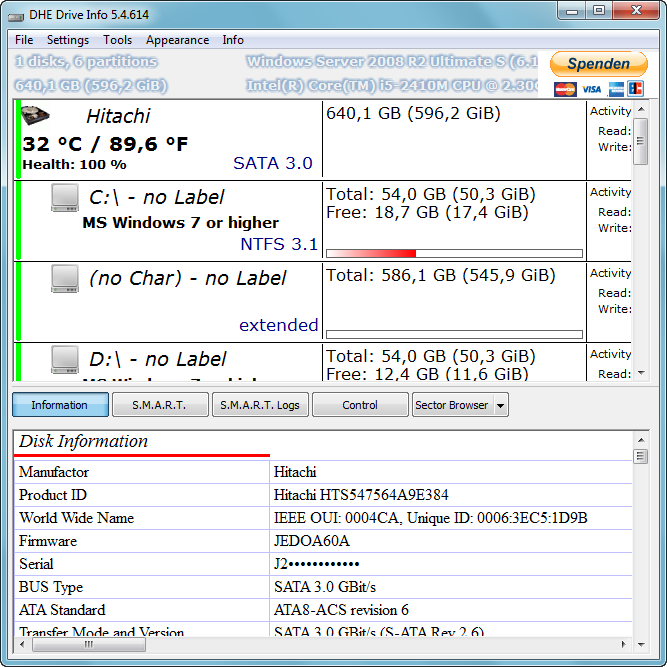This screenshot has width=667, height=667.
Task: Switch to the Information tab
Action: pyautogui.click(x=60, y=405)
